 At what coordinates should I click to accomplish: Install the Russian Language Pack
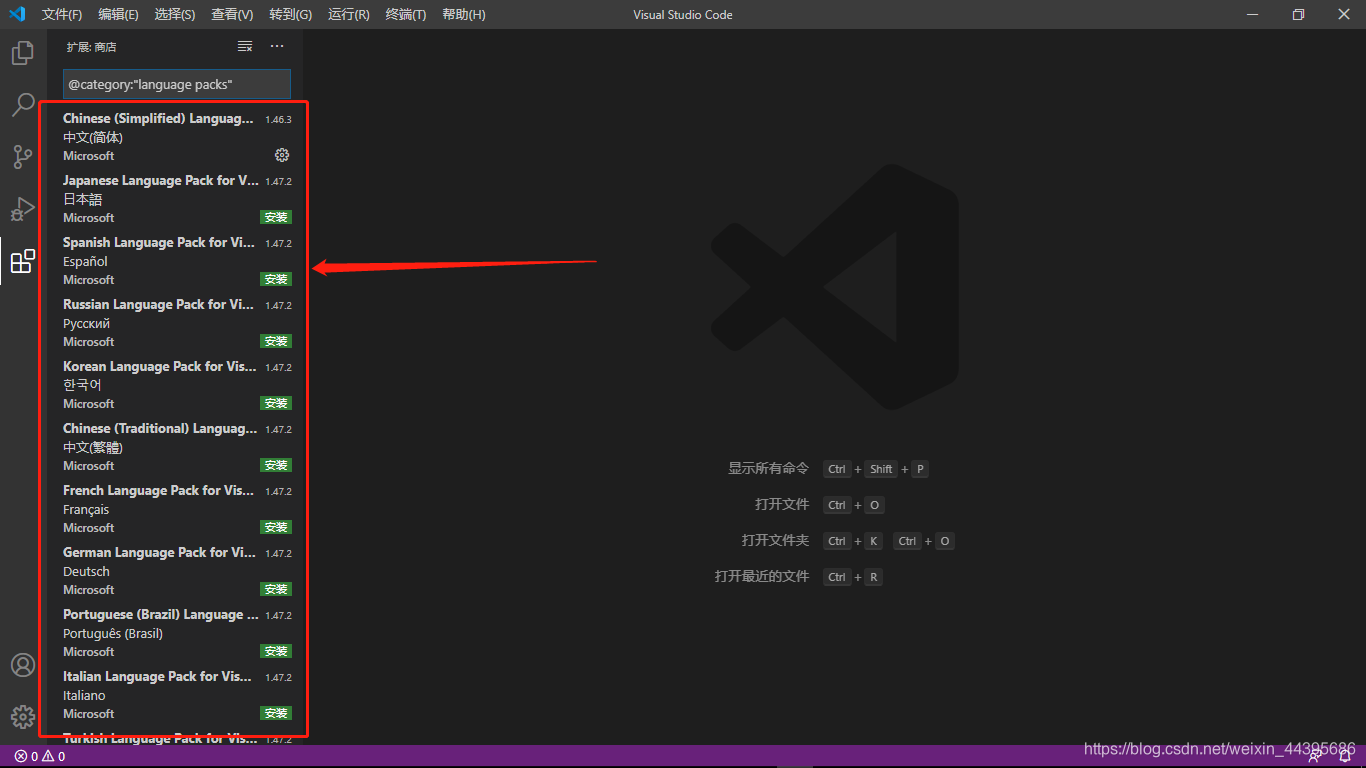pyautogui.click(x=276, y=341)
